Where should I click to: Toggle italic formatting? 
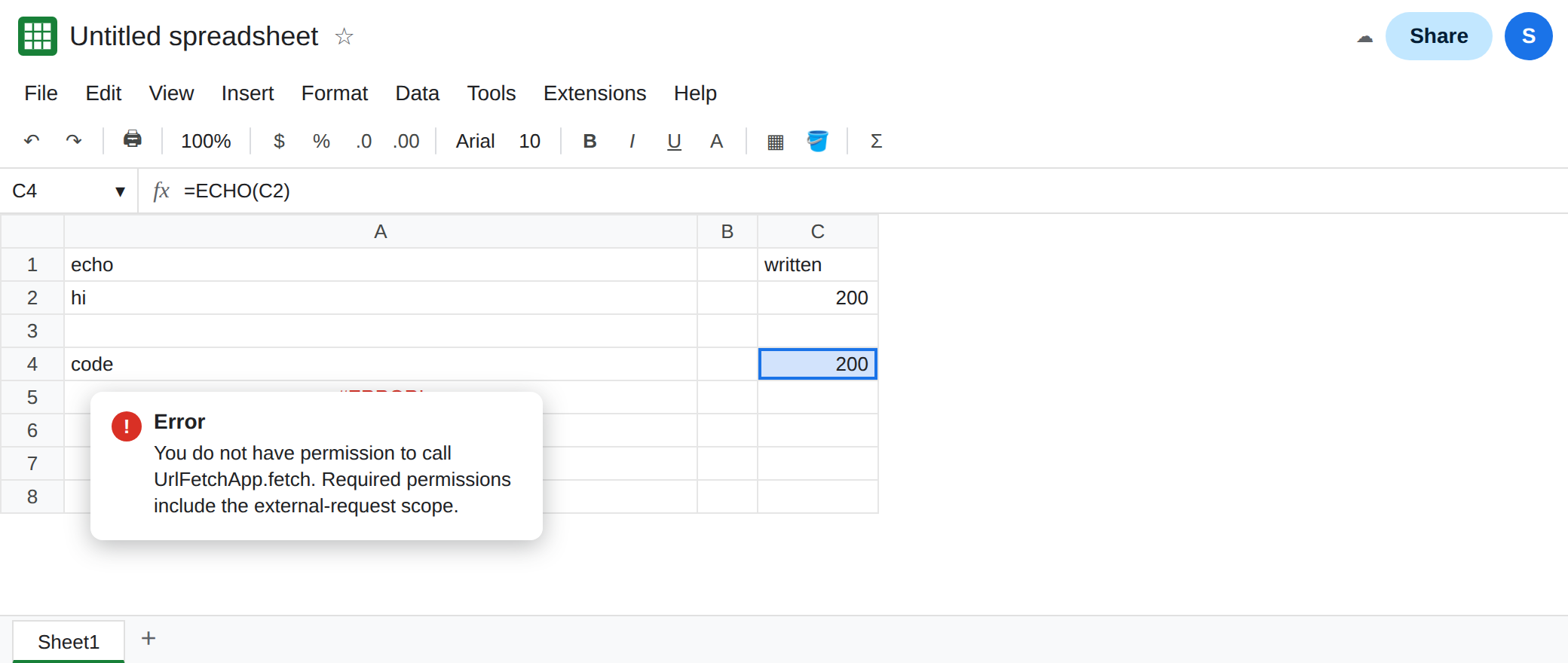click(x=632, y=141)
